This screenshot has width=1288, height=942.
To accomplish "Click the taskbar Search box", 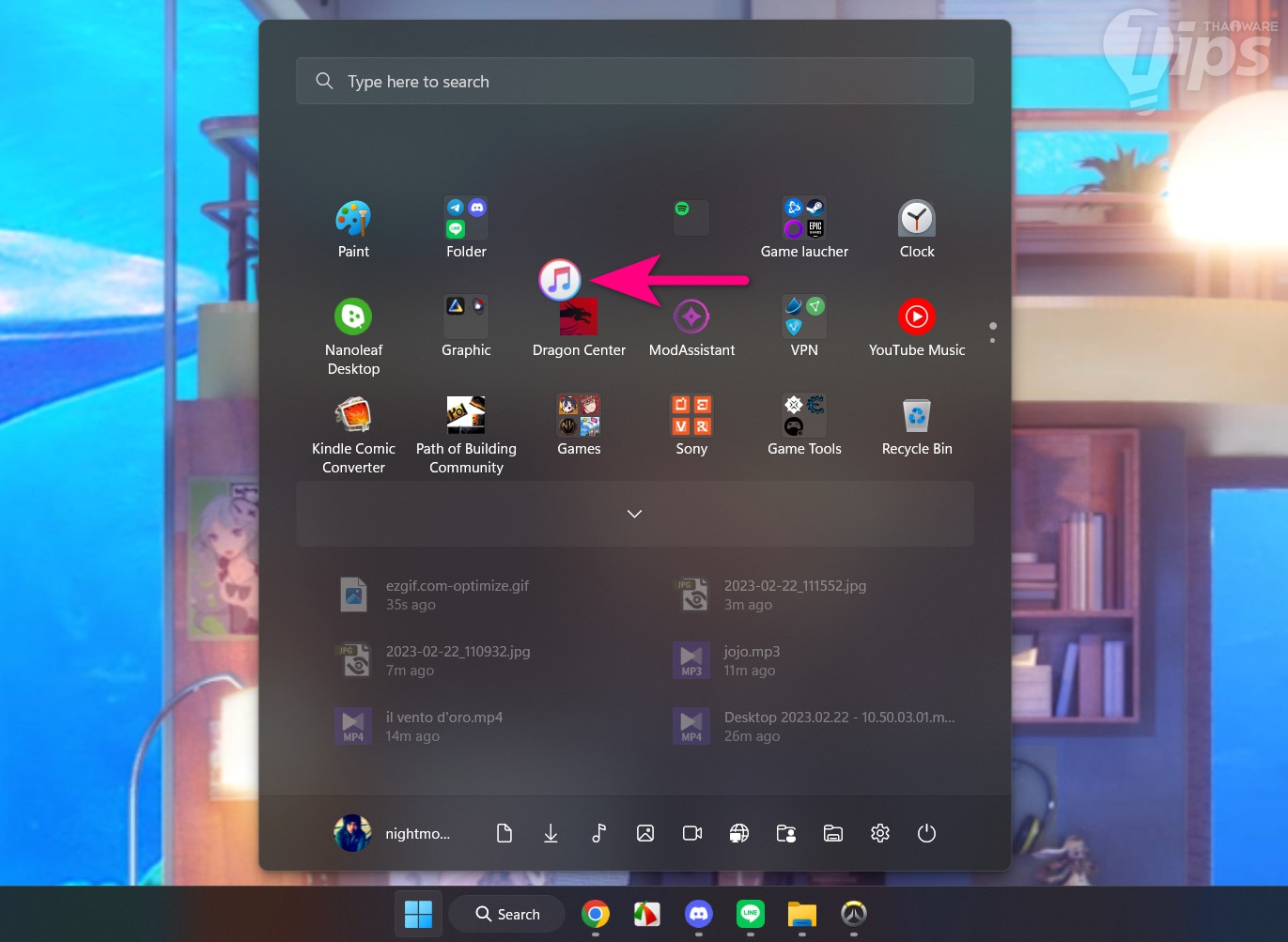I will (507, 914).
